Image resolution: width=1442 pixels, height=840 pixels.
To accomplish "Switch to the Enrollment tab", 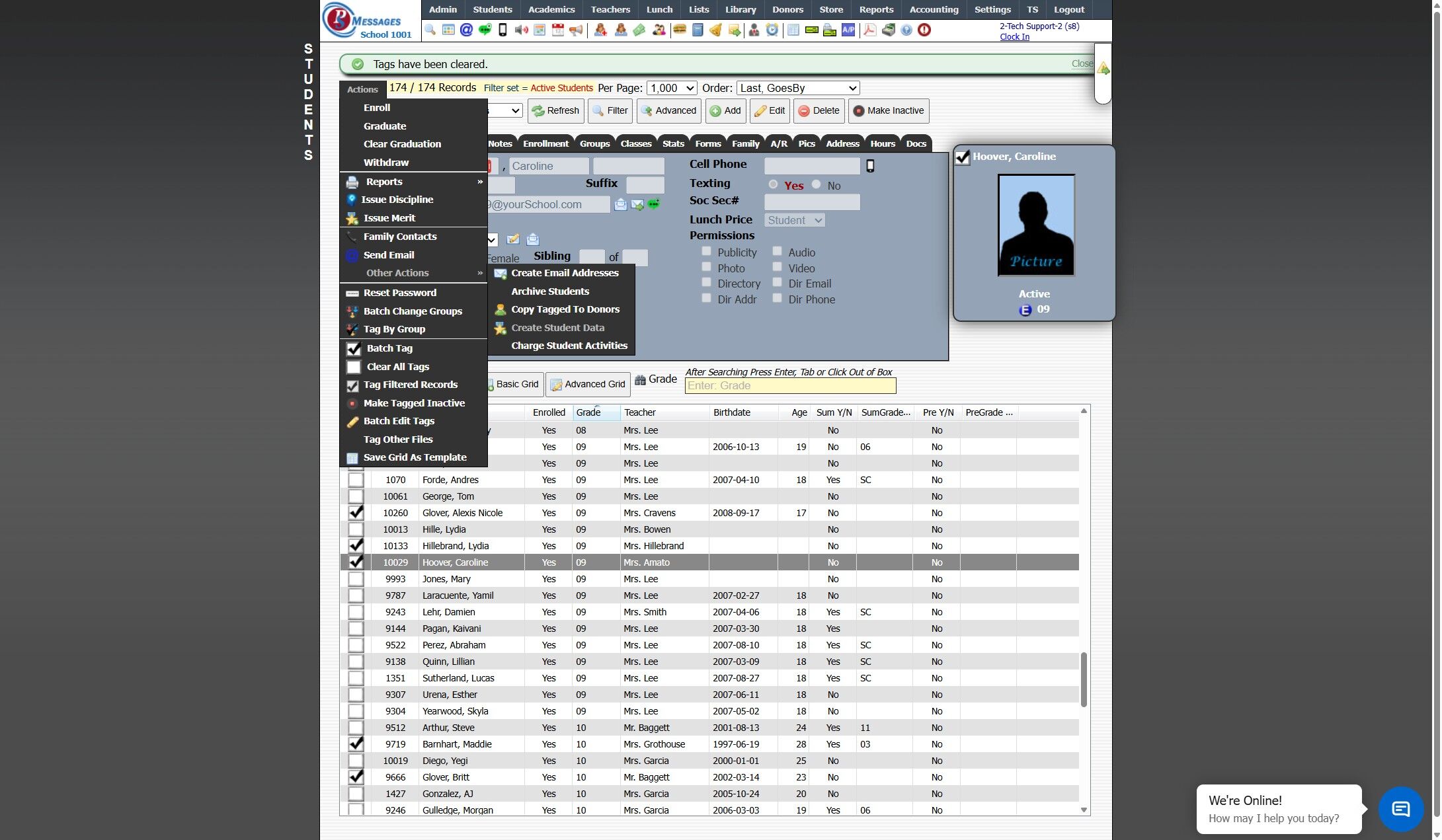I will click(x=545, y=143).
